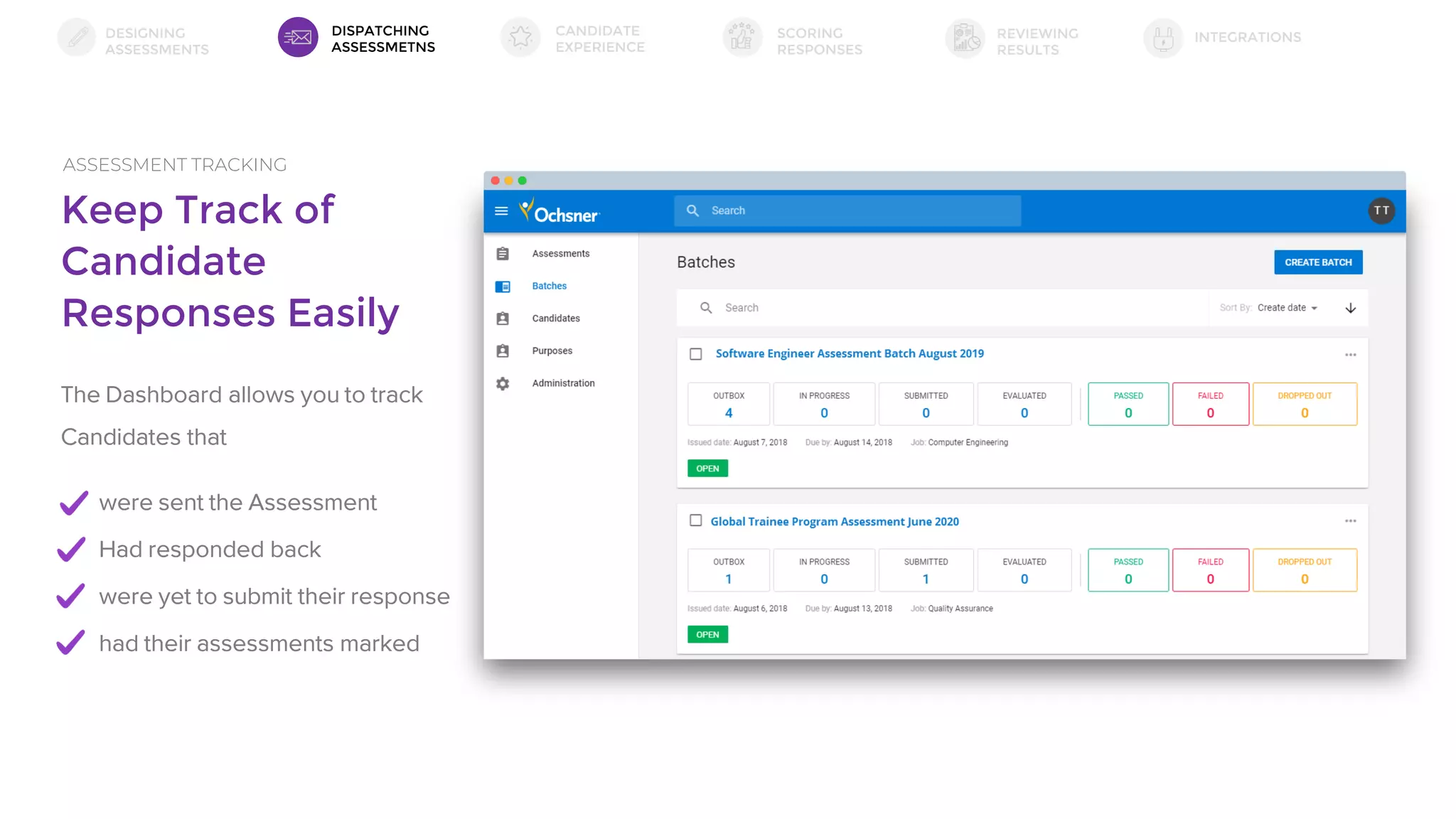Image resolution: width=1456 pixels, height=819 pixels.
Task: Go to Assessments in sidebar
Action: (x=561, y=254)
